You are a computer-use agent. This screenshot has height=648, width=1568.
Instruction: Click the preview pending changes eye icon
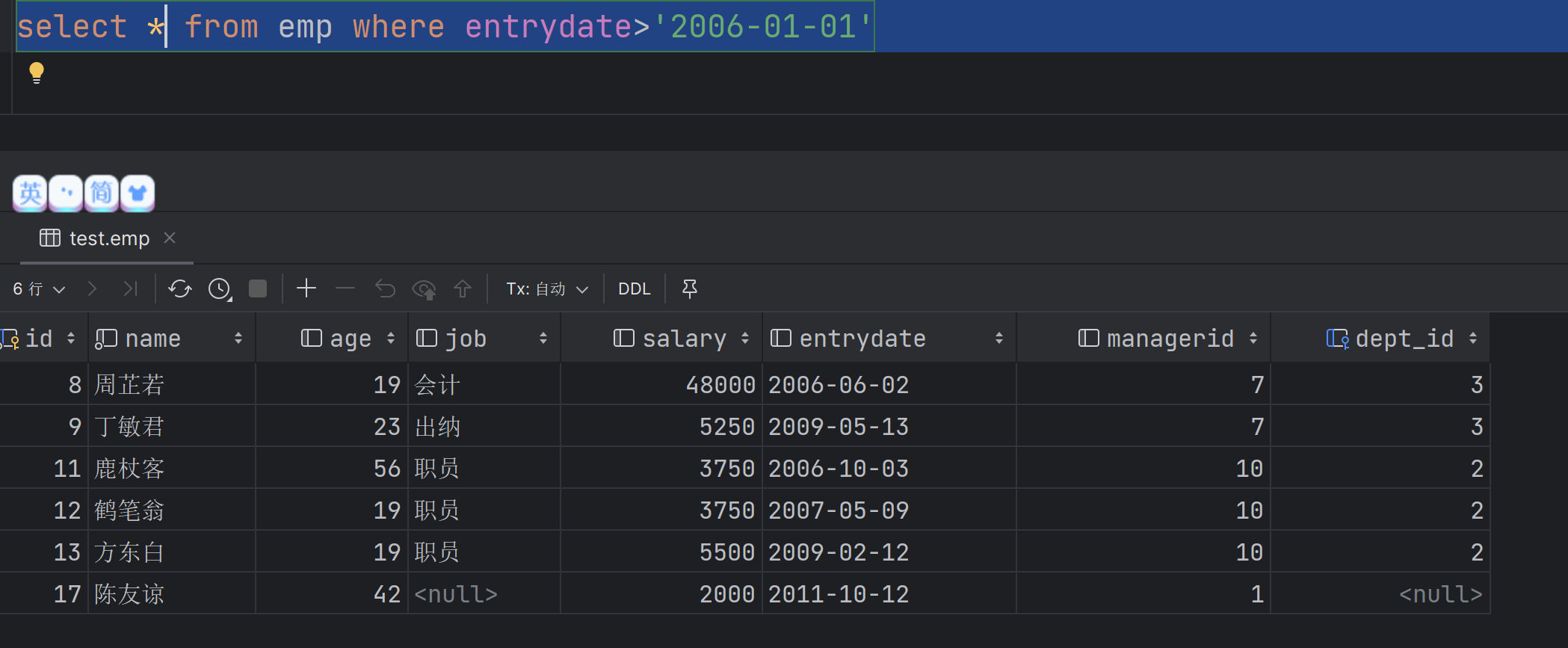pos(425,288)
